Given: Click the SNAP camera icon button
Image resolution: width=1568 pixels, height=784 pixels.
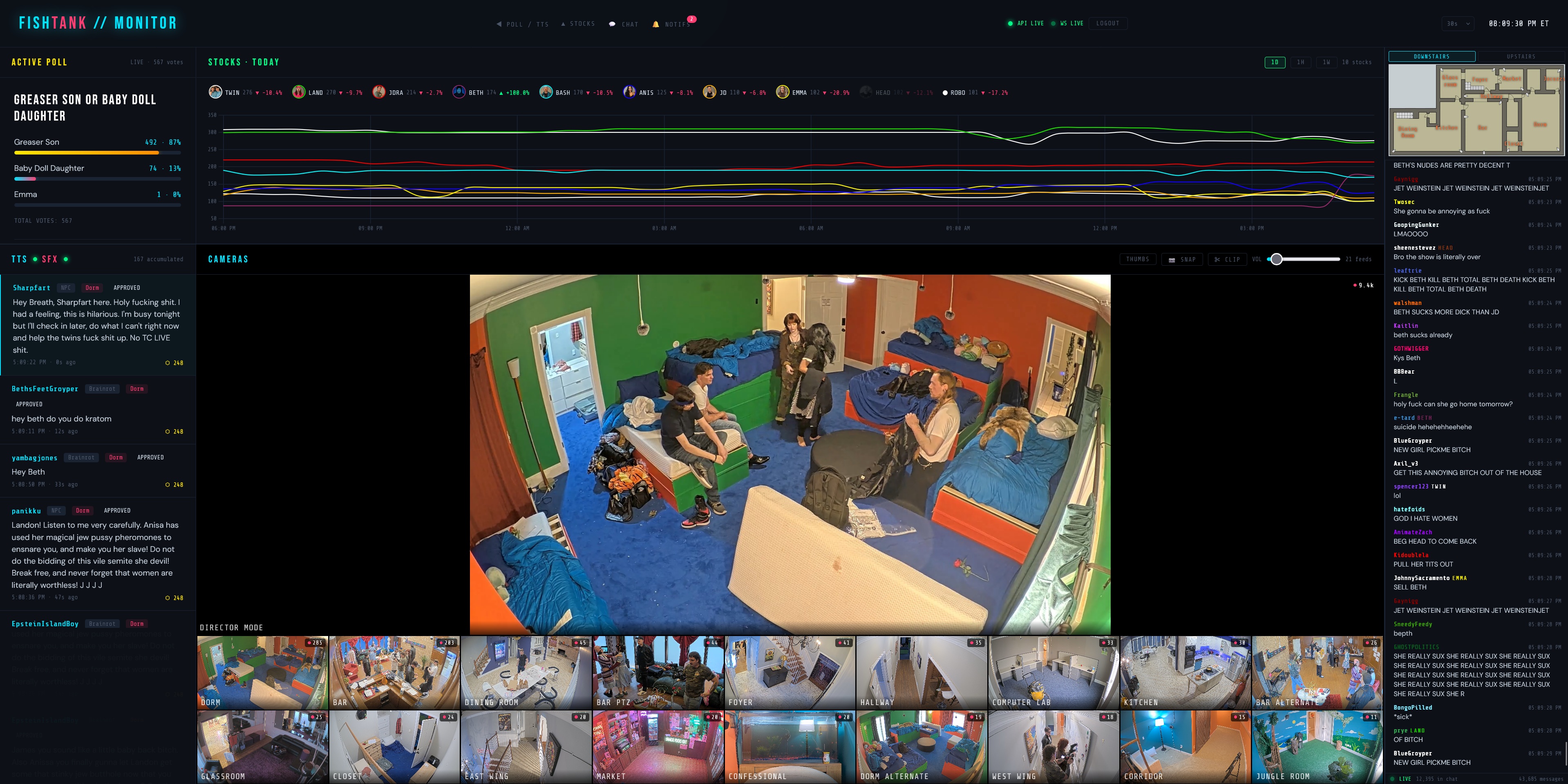Looking at the screenshot, I should coord(1172,259).
